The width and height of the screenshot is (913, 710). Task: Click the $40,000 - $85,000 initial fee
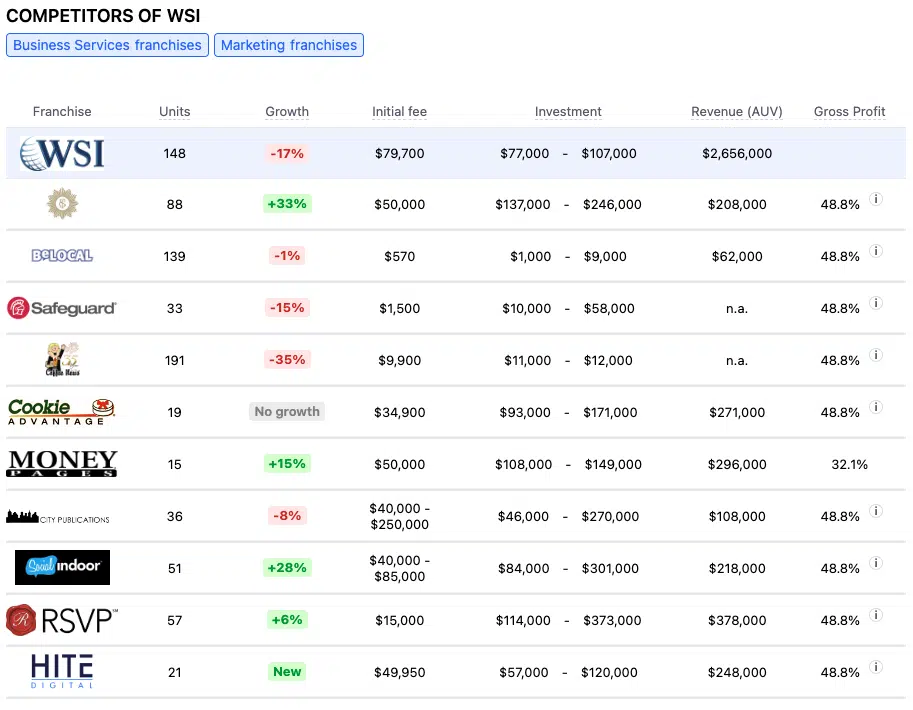(x=399, y=568)
